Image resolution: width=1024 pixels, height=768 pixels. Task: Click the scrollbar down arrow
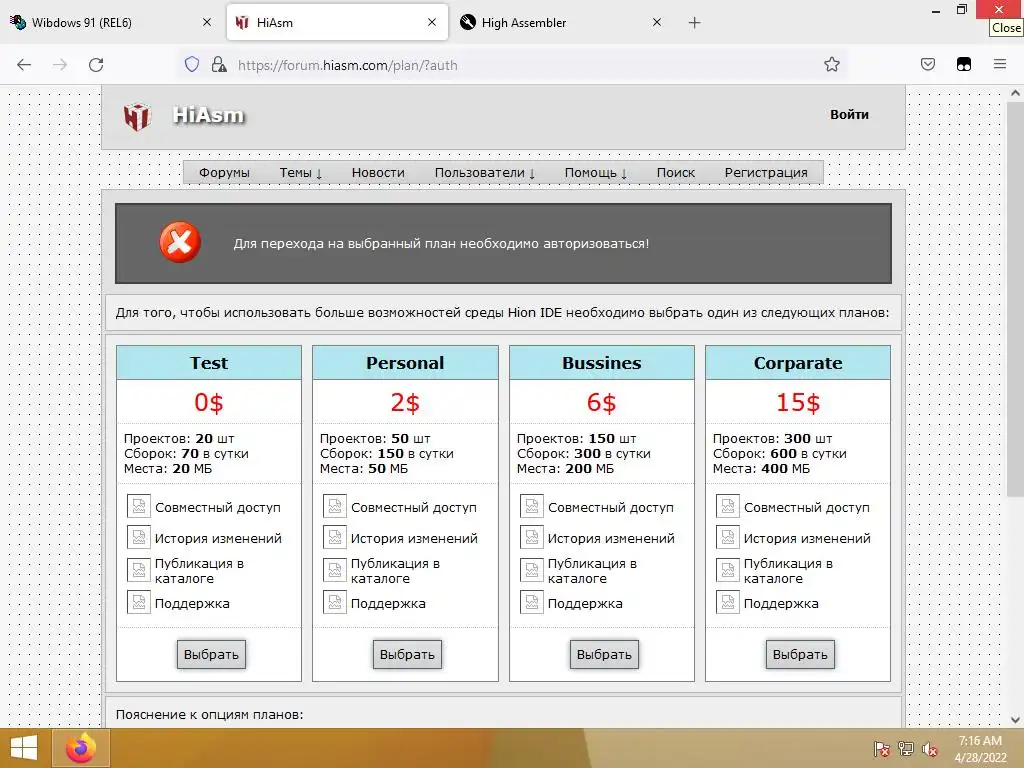coord(1015,720)
